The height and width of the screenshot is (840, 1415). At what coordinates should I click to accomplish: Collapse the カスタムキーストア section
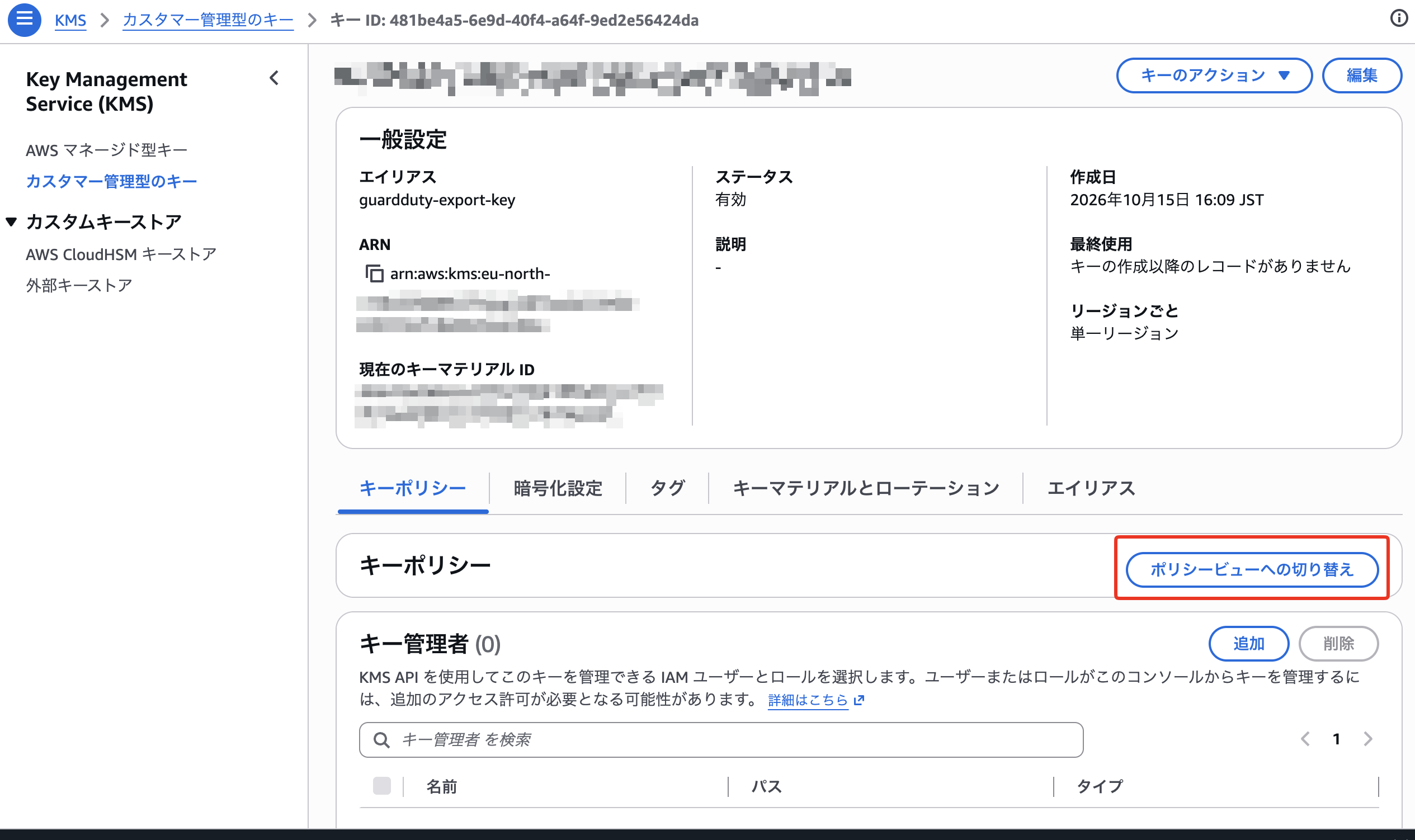pos(11,221)
